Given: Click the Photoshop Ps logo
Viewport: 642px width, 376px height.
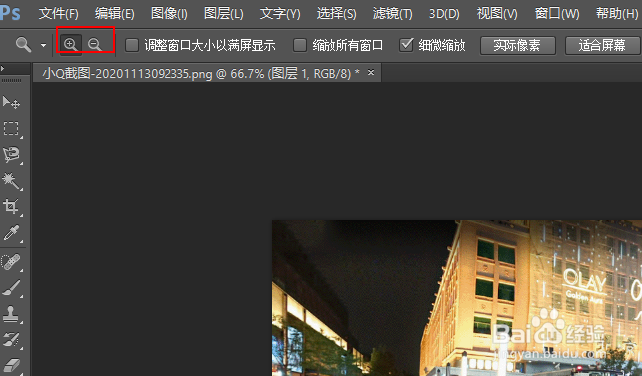Looking at the screenshot, I should tap(10, 13).
